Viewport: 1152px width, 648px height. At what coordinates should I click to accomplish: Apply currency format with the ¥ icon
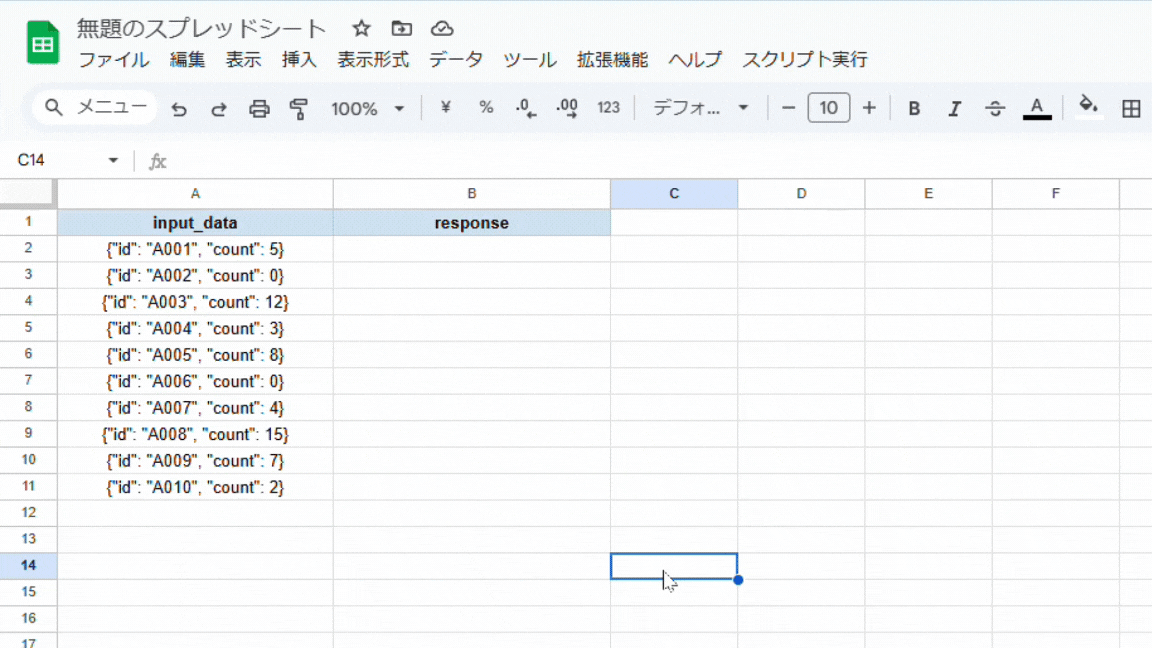click(x=446, y=107)
